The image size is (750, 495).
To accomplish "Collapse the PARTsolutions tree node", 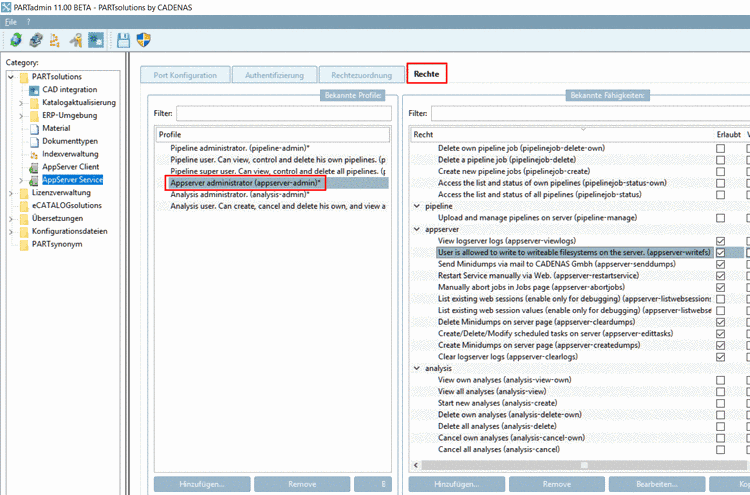I will (11, 77).
